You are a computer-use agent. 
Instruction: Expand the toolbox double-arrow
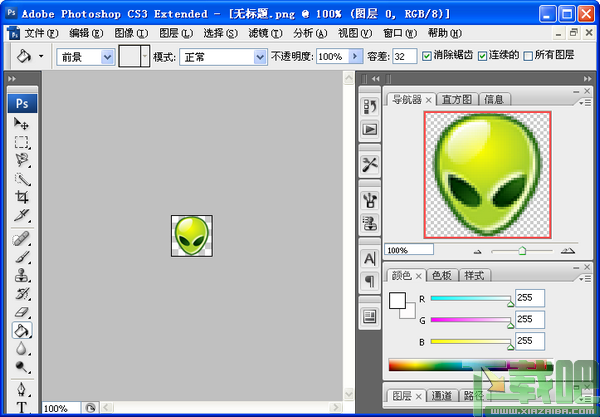[12, 78]
